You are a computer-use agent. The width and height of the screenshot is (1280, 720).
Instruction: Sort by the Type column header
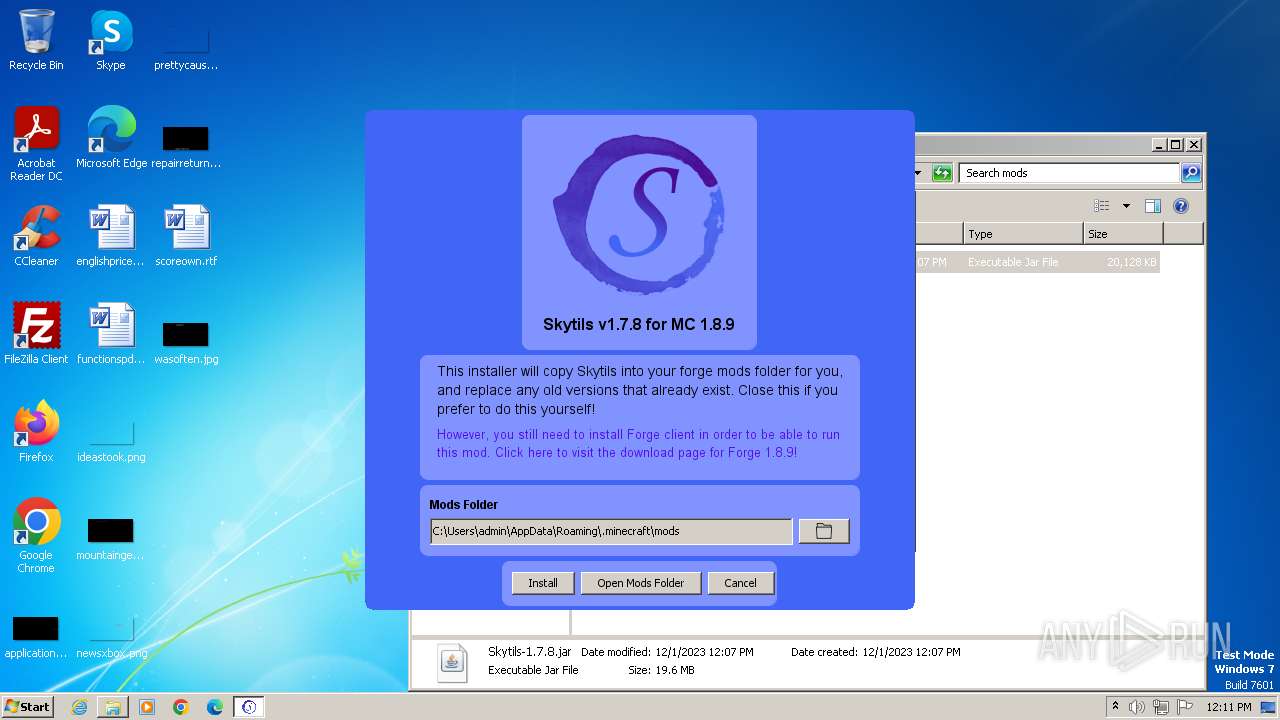tap(1023, 234)
